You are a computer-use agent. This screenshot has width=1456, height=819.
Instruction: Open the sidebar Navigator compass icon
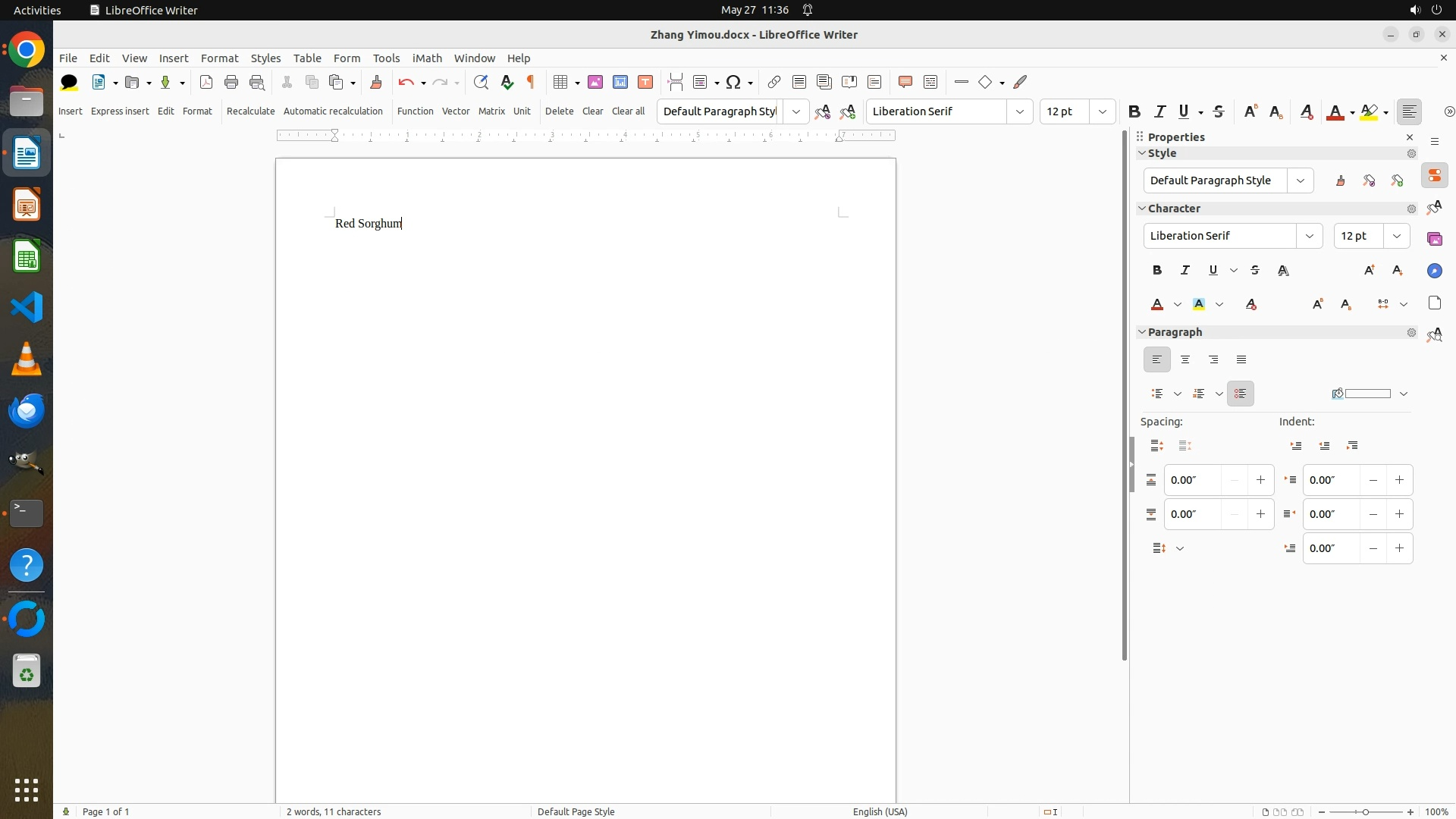1434,271
